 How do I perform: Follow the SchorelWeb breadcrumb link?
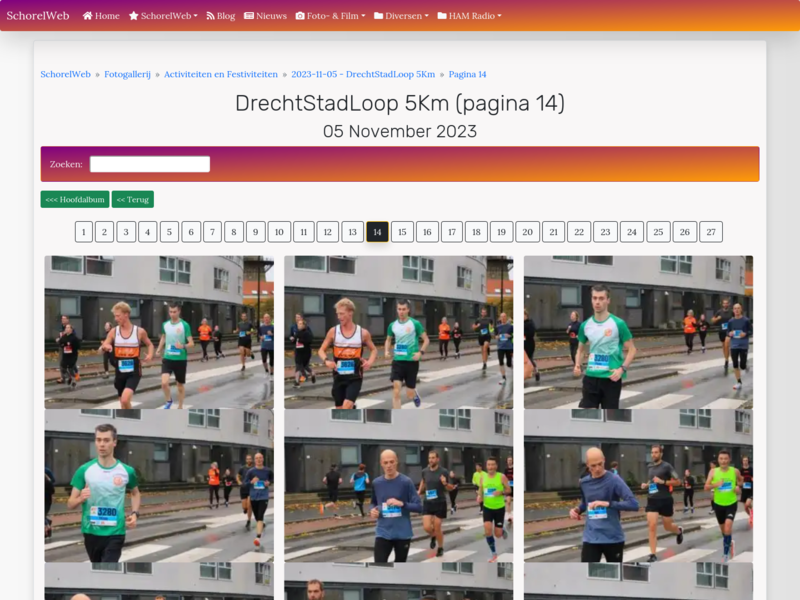pyautogui.click(x=65, y=74)
